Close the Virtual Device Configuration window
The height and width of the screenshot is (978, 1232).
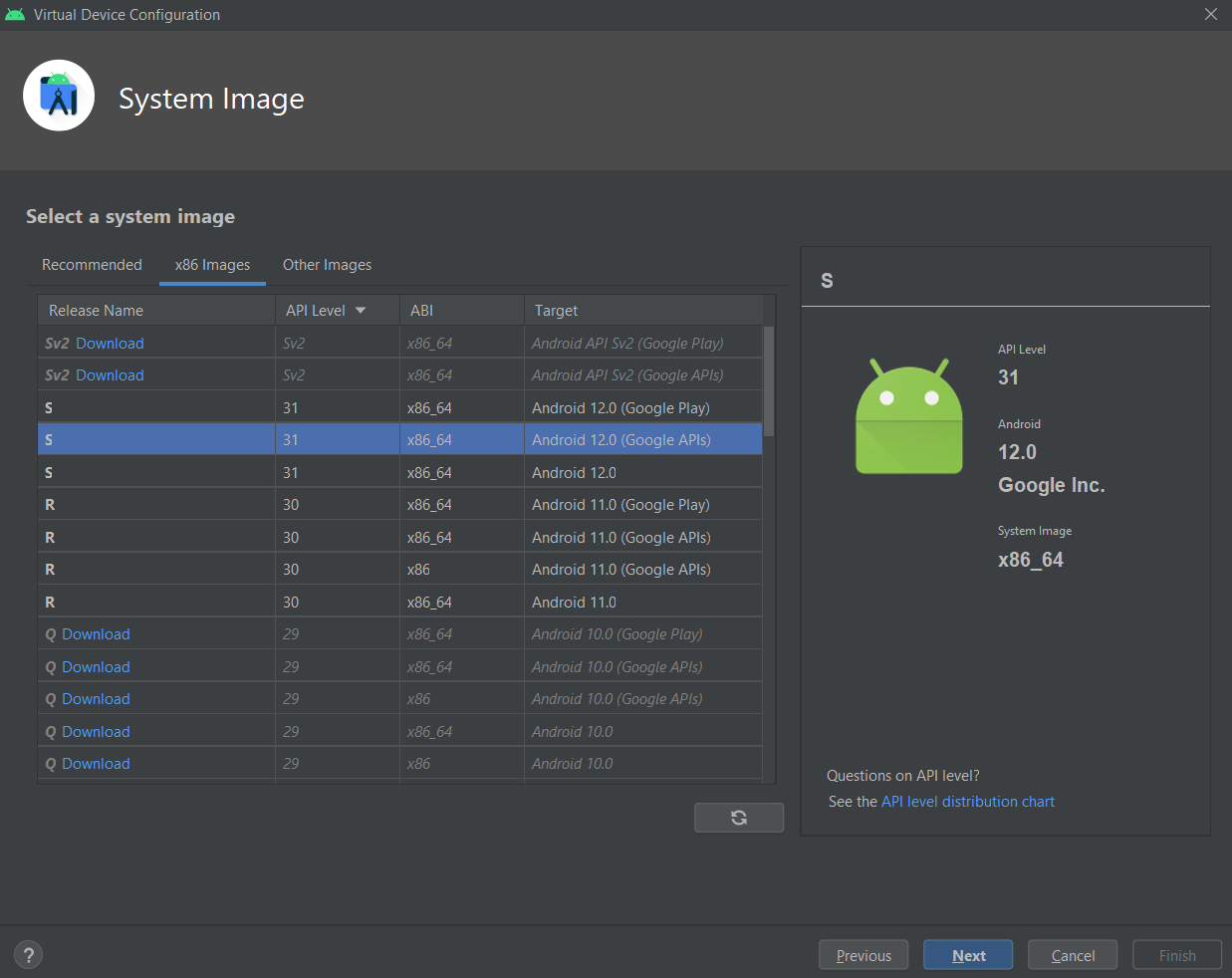click(1211, 14)
